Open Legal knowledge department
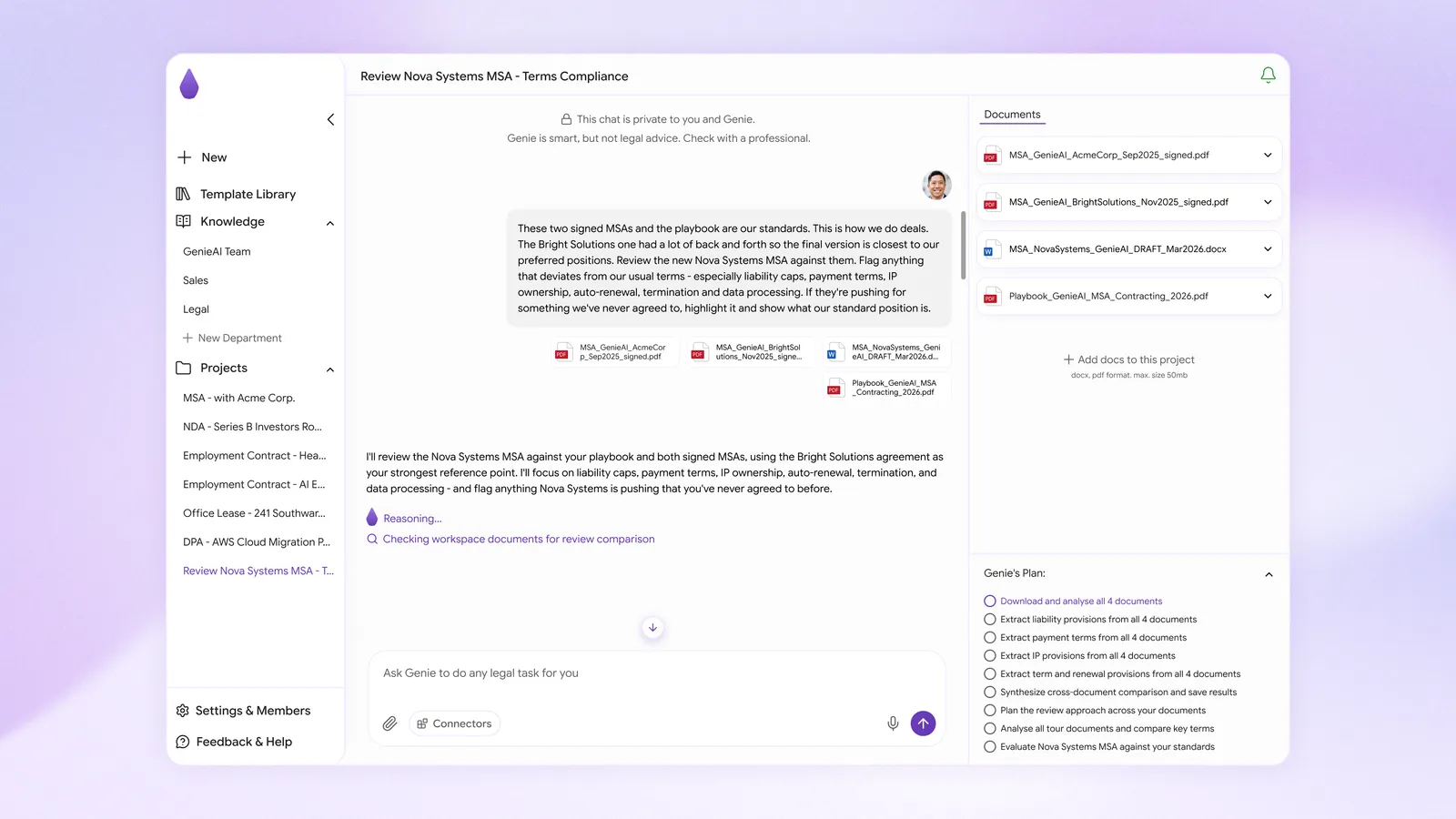1456x819 pixels. coord(196,309)
